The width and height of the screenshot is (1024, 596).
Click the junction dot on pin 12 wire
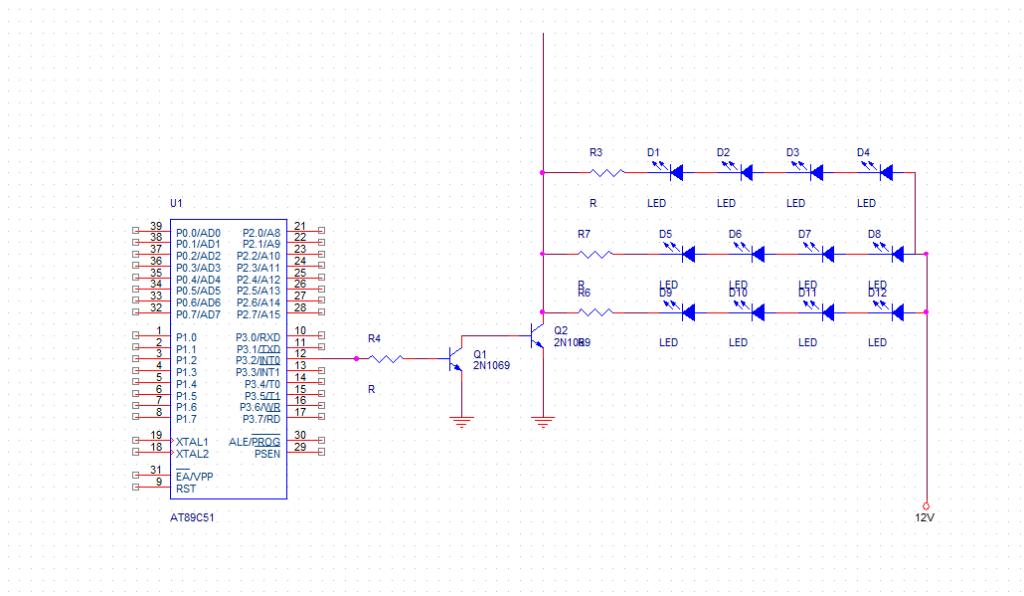(x=356, y=358)
